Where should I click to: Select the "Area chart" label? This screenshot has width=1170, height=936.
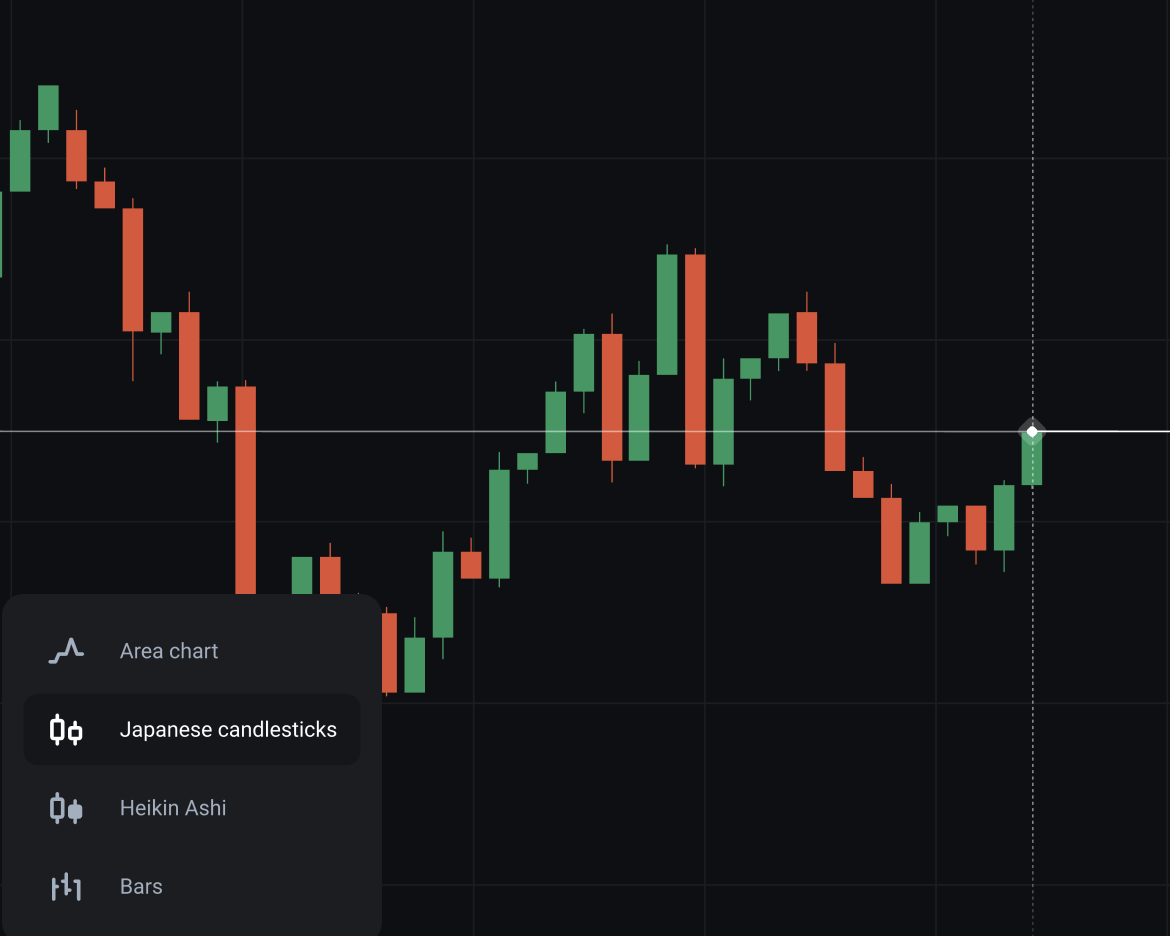click(x=169, y=652)
